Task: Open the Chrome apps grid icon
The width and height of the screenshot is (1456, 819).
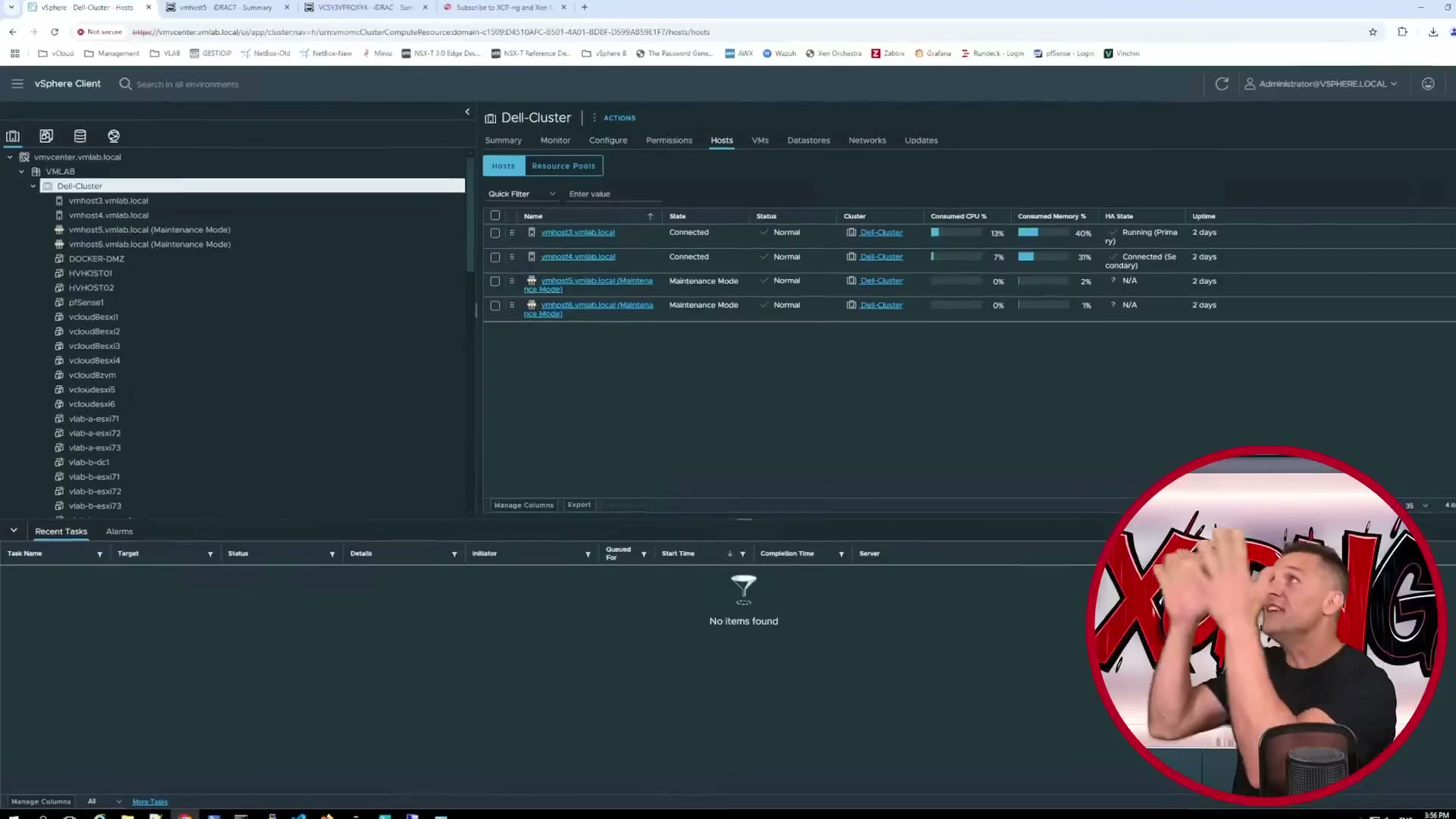Action: [x=14, y=54]
